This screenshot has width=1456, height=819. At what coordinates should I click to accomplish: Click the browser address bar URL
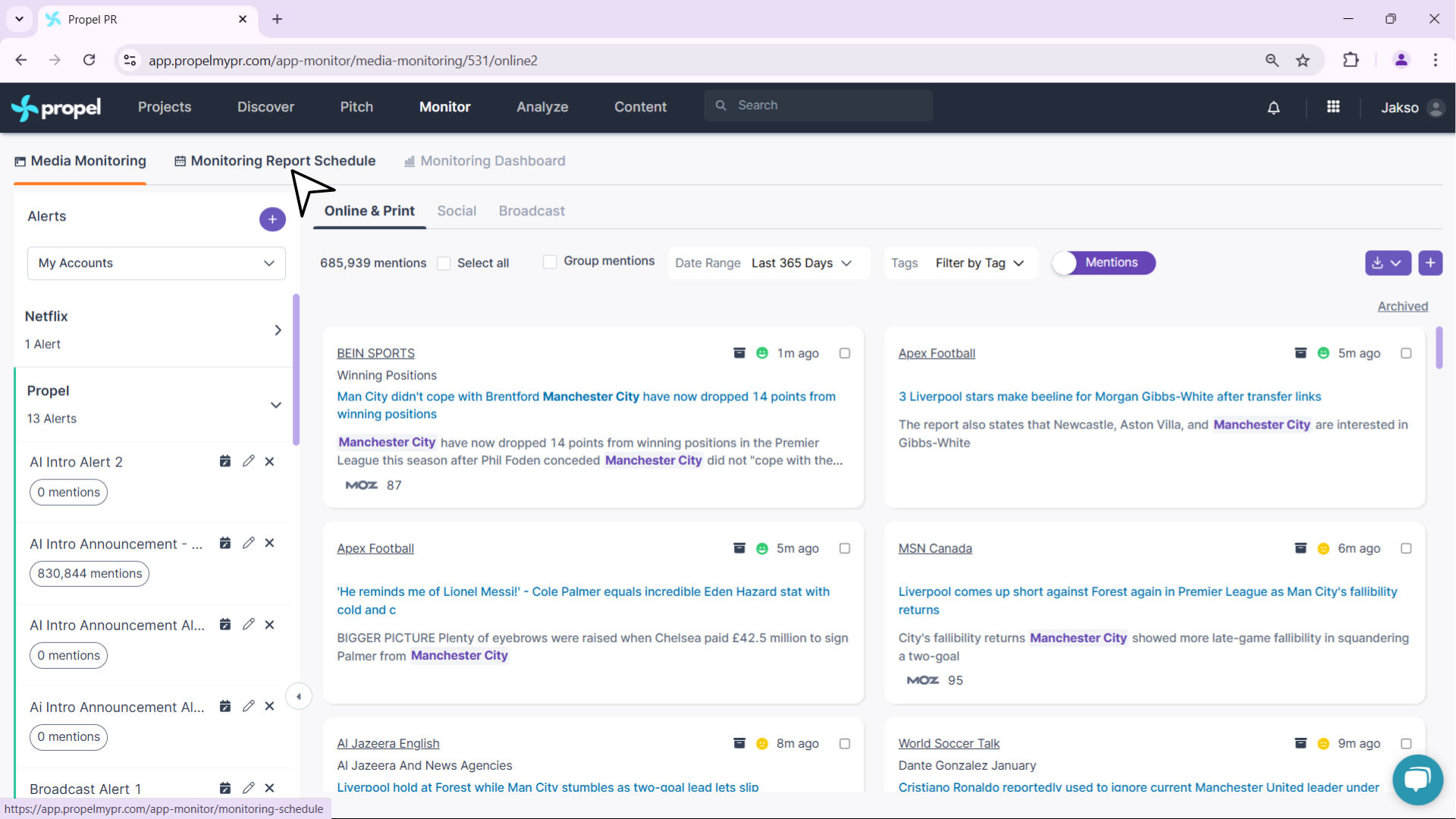[343, 61]
